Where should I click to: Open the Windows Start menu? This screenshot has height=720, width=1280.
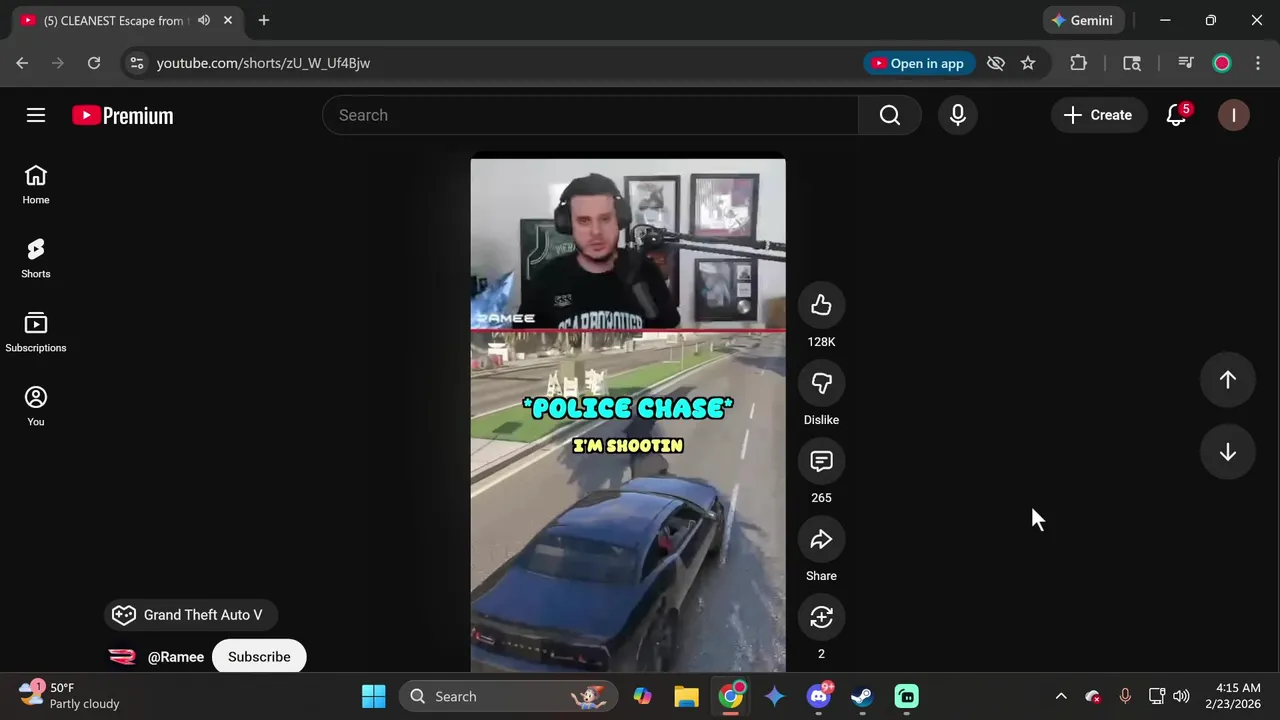374,696
